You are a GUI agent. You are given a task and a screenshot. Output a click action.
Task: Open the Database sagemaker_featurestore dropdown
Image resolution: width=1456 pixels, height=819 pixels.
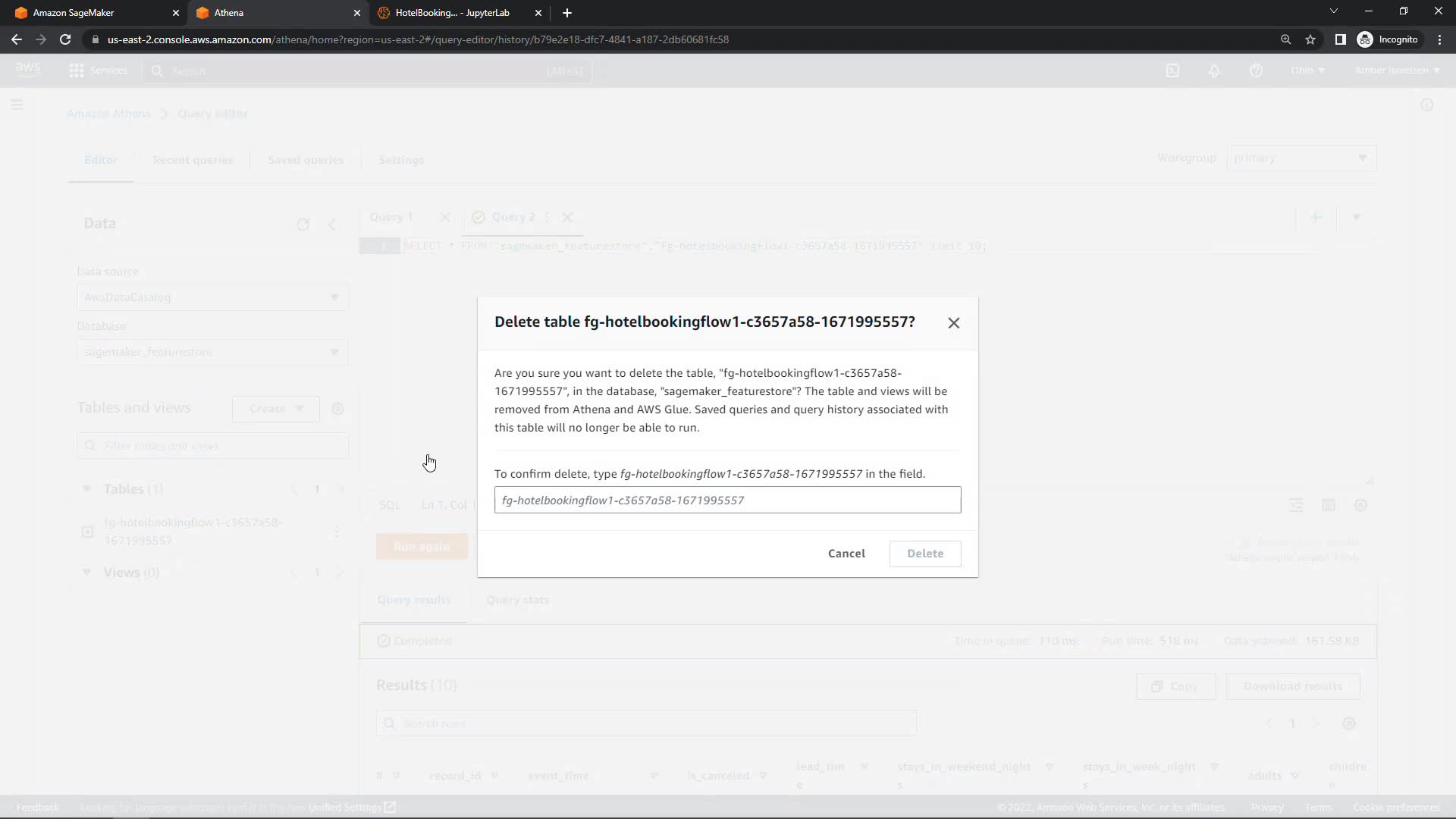coord(212,352)
